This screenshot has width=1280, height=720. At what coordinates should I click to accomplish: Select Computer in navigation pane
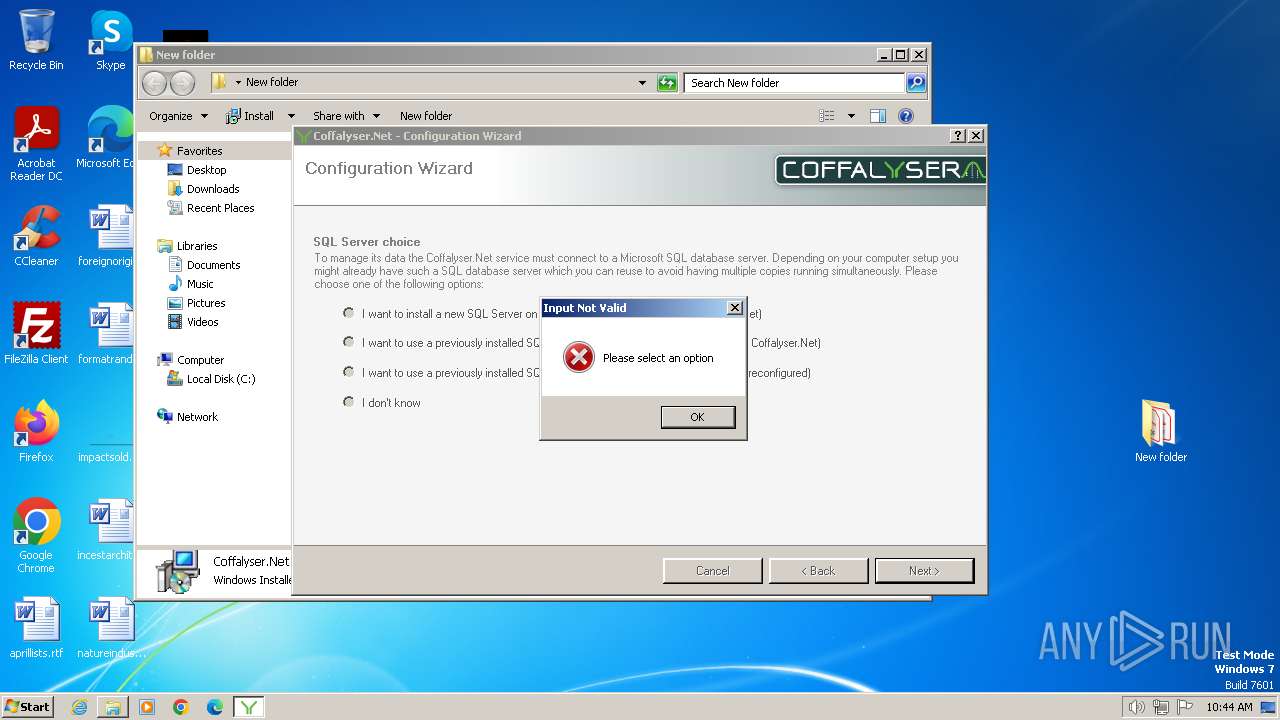pyautogui.click(x=200, y=360)
